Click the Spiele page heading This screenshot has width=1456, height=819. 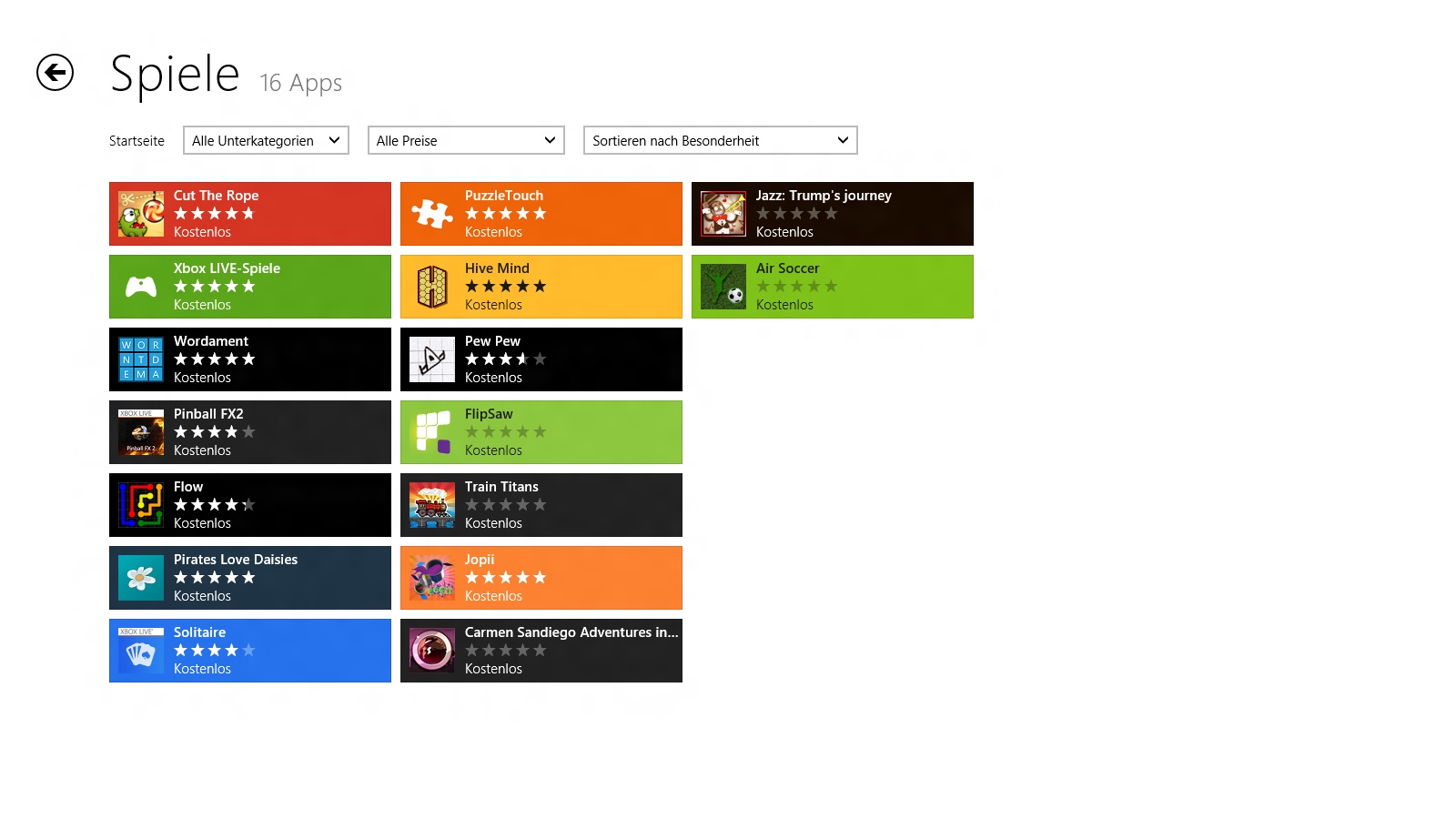pos(175,75)
